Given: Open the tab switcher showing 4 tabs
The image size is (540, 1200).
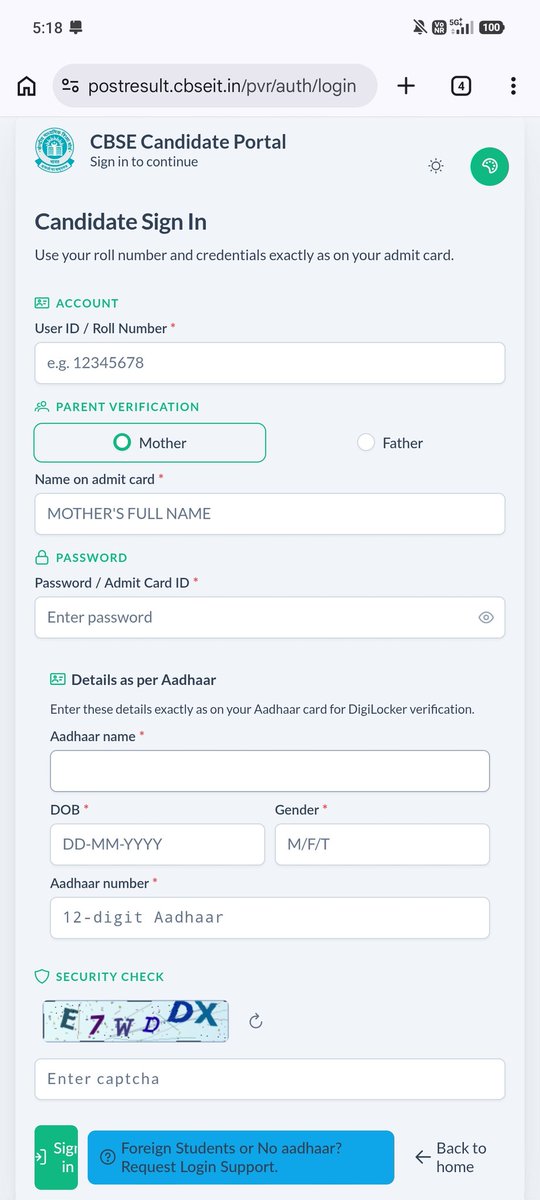Looking at the screenshot, I should click(x=460, y=86).
